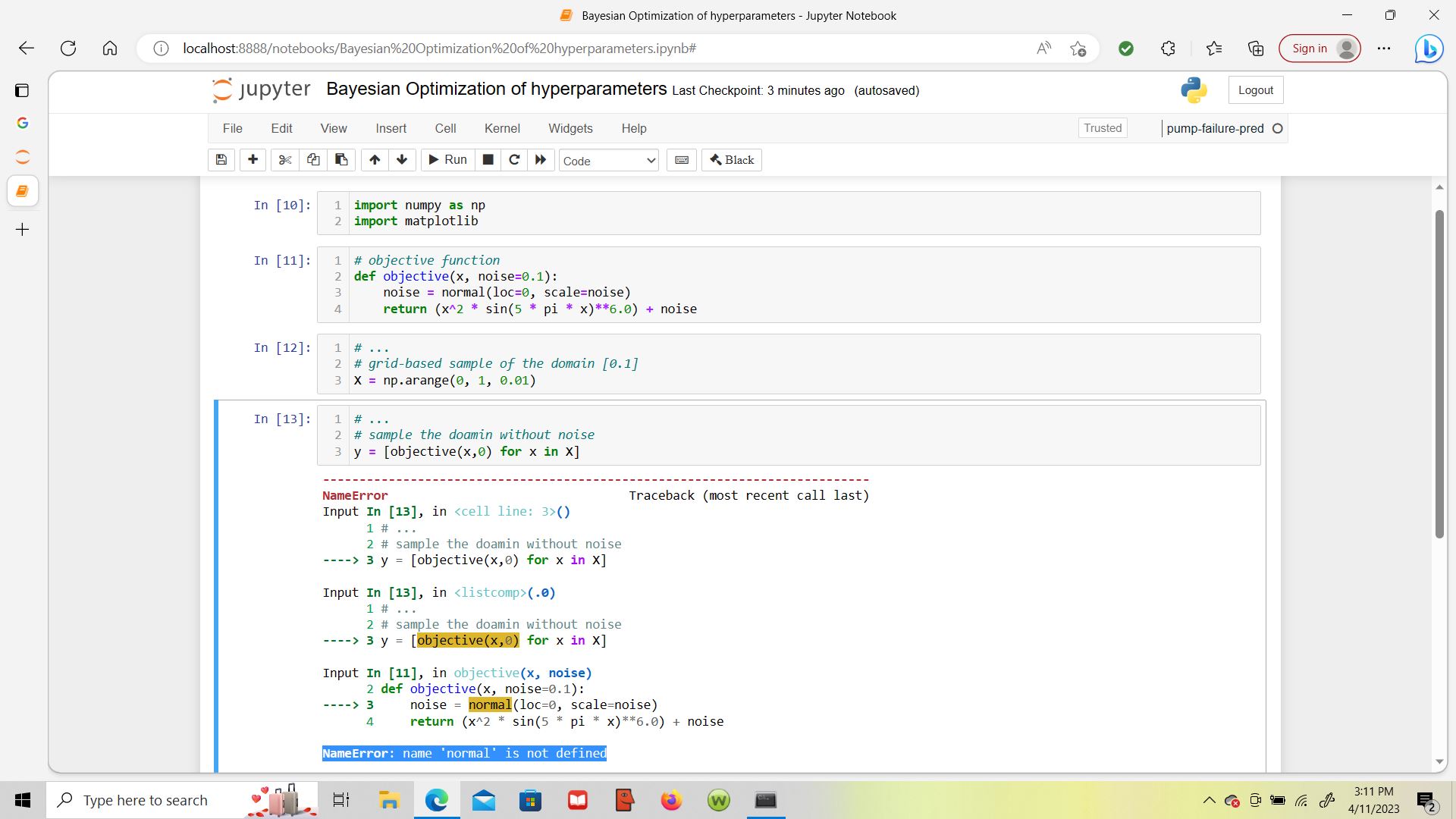The image size is (1456, 819).
Task: Click the Run button
Action: pyautogui.click(x=448, y=160)
